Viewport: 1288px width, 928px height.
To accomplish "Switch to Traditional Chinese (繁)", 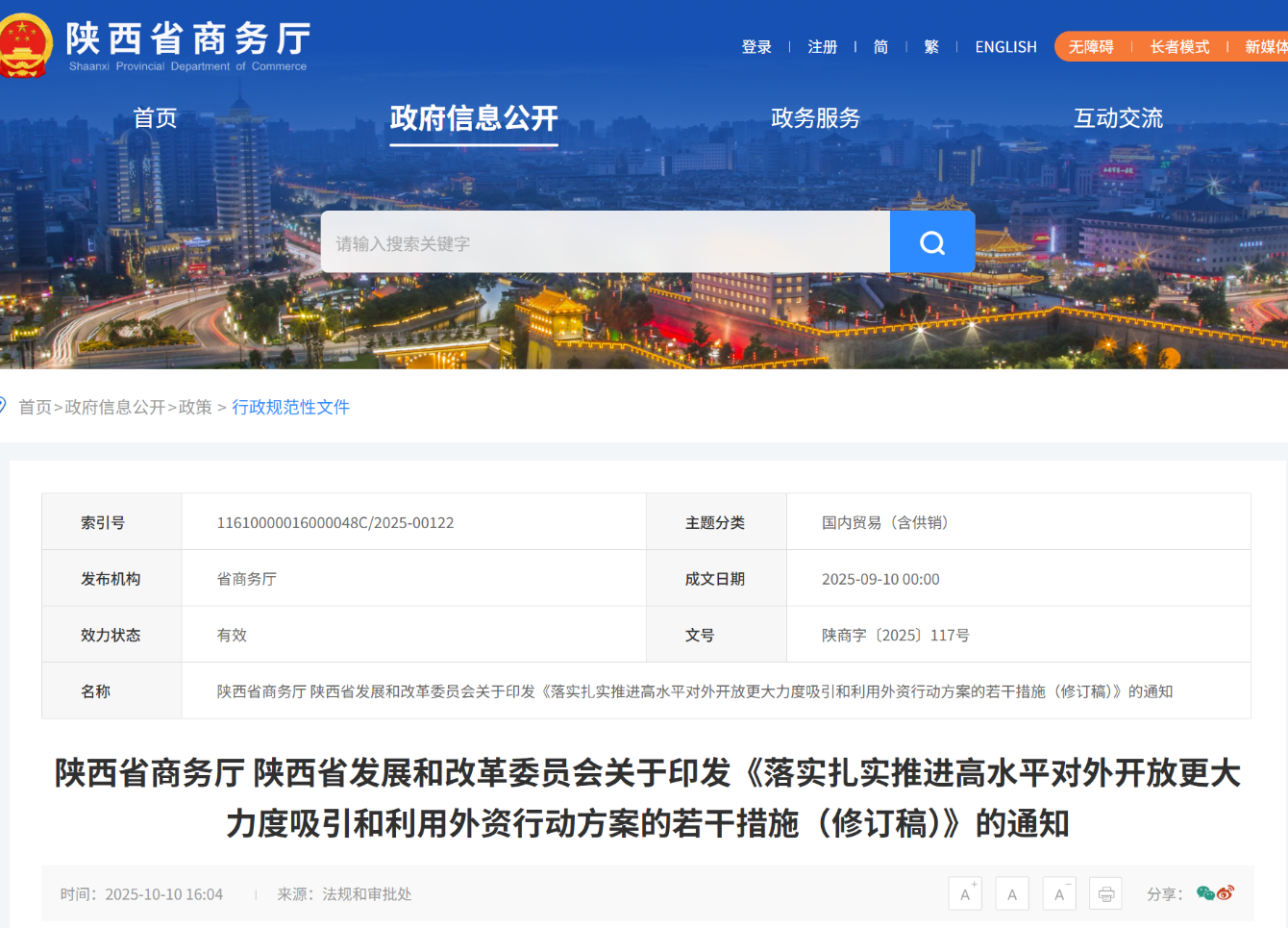I will pos(931,47).
